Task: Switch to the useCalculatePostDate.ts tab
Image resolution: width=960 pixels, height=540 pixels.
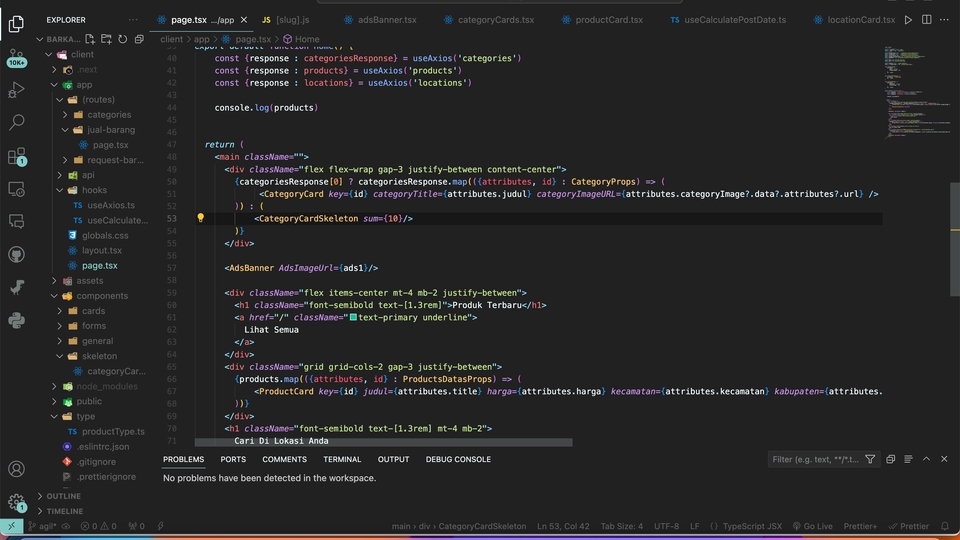Action: click(729, 20)
